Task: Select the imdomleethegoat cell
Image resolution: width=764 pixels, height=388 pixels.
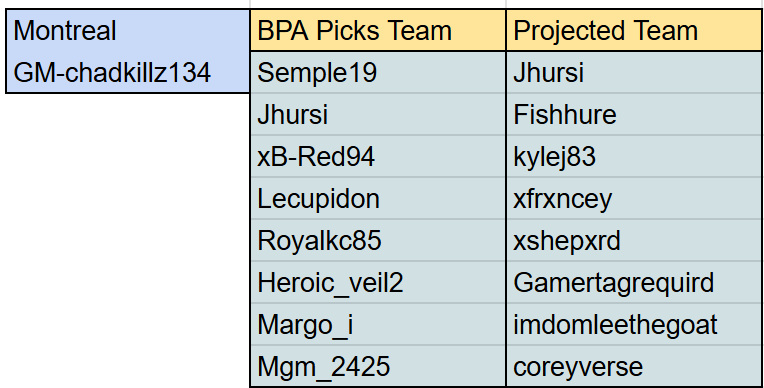Action: pyautogui.click(x=634, y=324)
